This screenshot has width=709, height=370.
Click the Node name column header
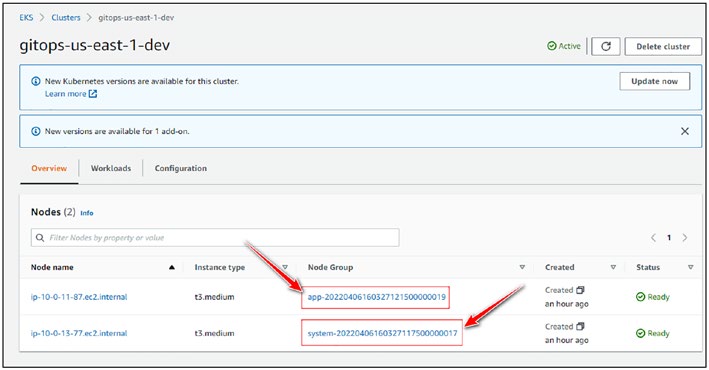(x=52, y=267)
